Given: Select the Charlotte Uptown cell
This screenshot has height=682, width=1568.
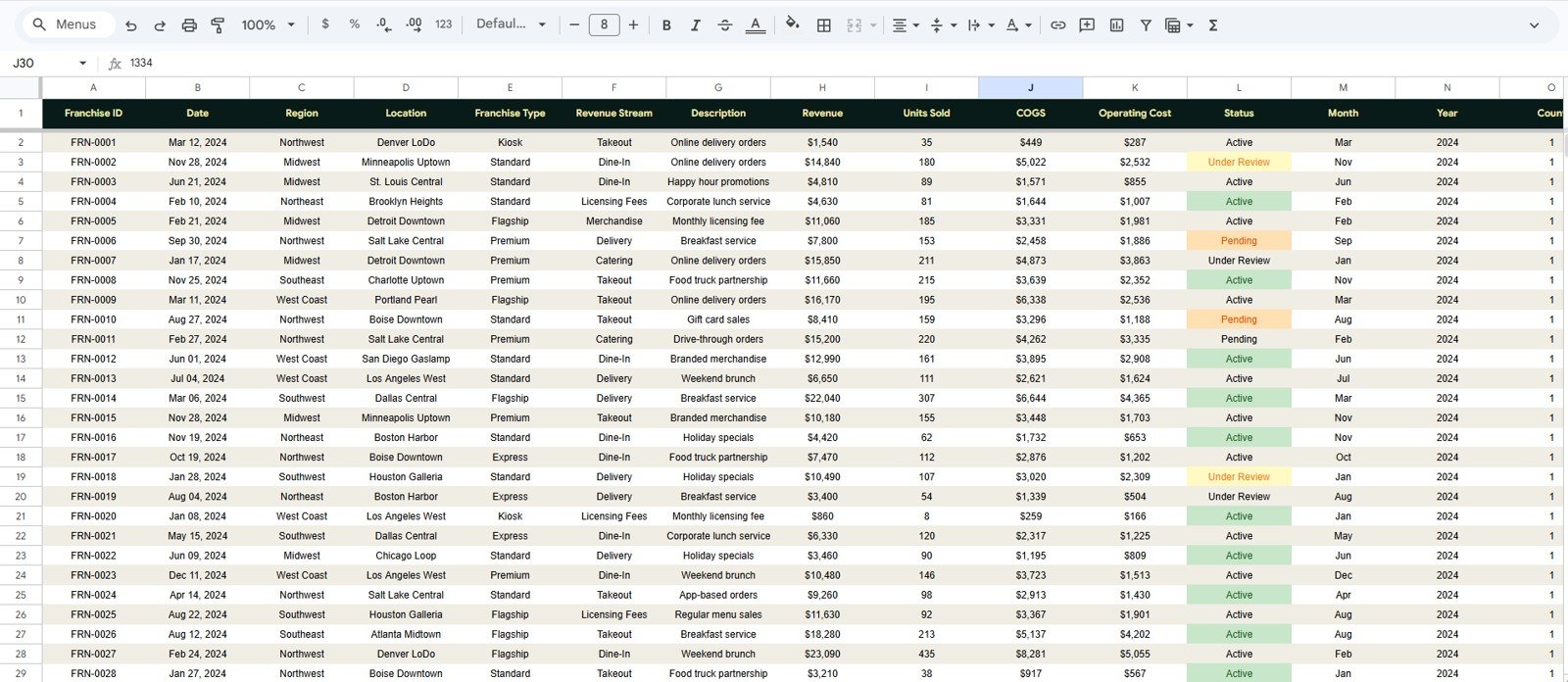Looking at the screenshot, I should coord(406,280).
